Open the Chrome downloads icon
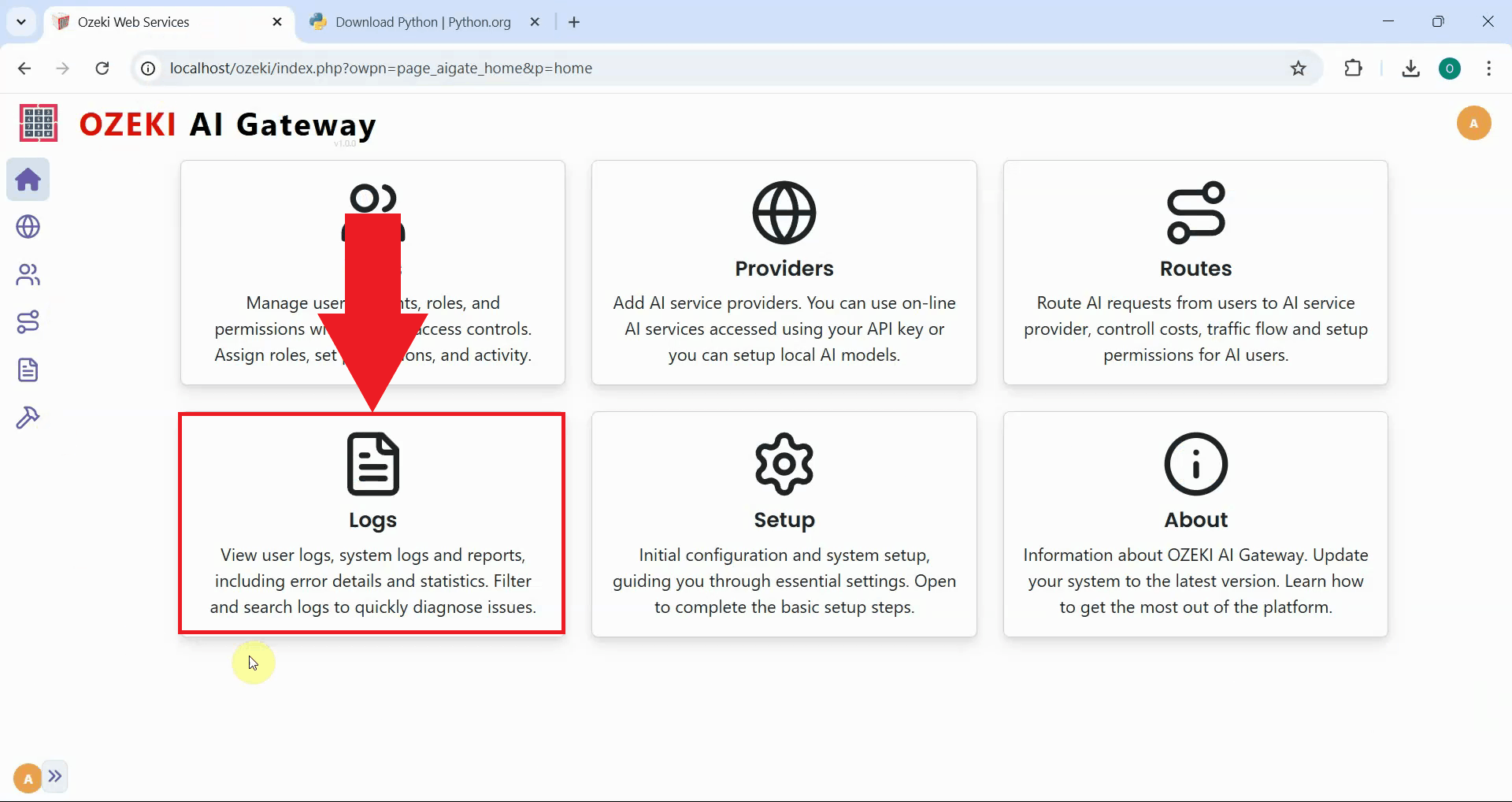Viewport: 1512px width, 802px height. pos(1410,69)
